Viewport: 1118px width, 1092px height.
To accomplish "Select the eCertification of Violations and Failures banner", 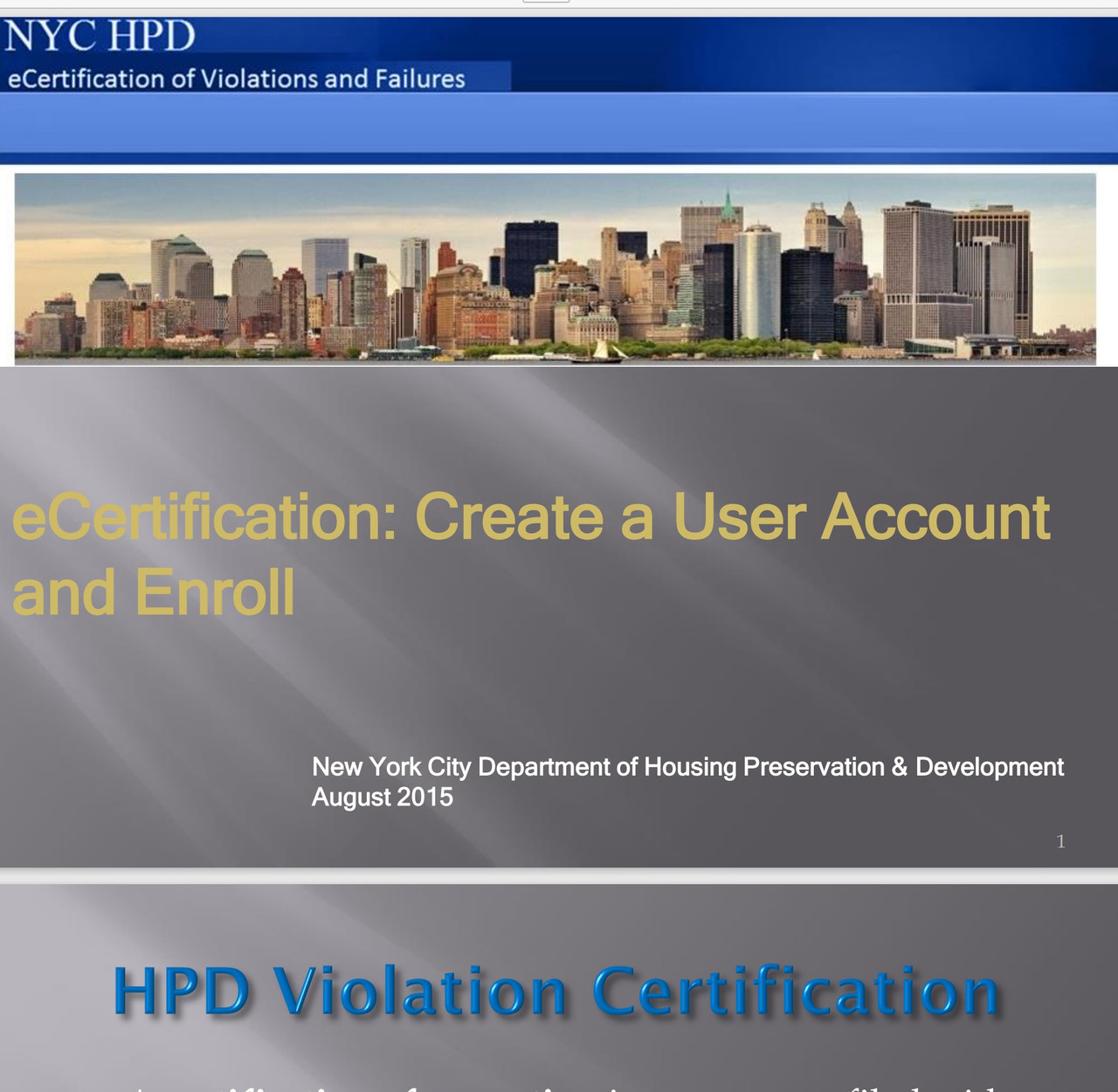I will tap(236, 79).
